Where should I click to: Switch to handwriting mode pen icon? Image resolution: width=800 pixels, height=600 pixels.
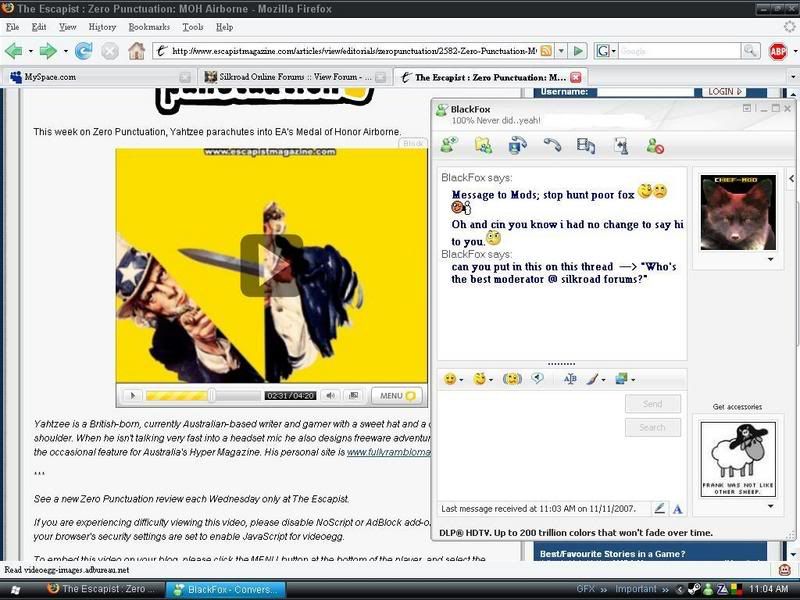point(659,508)
